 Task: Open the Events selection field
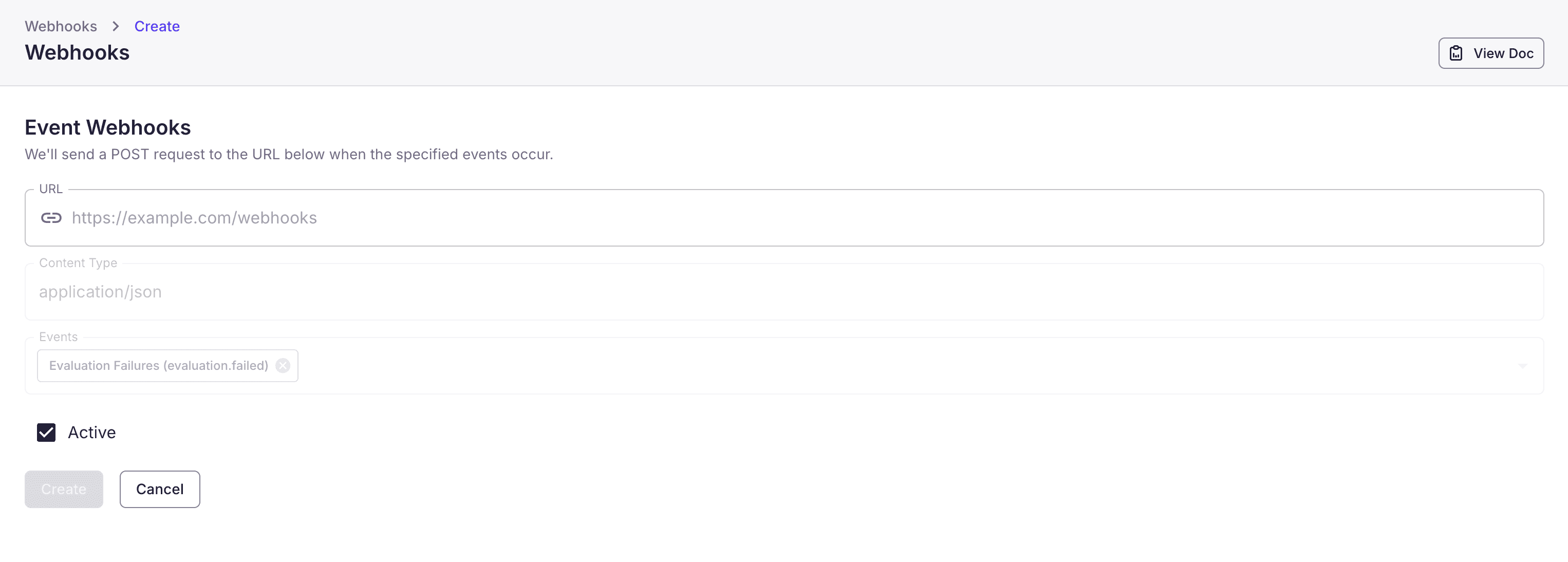(x=852, y=366)
